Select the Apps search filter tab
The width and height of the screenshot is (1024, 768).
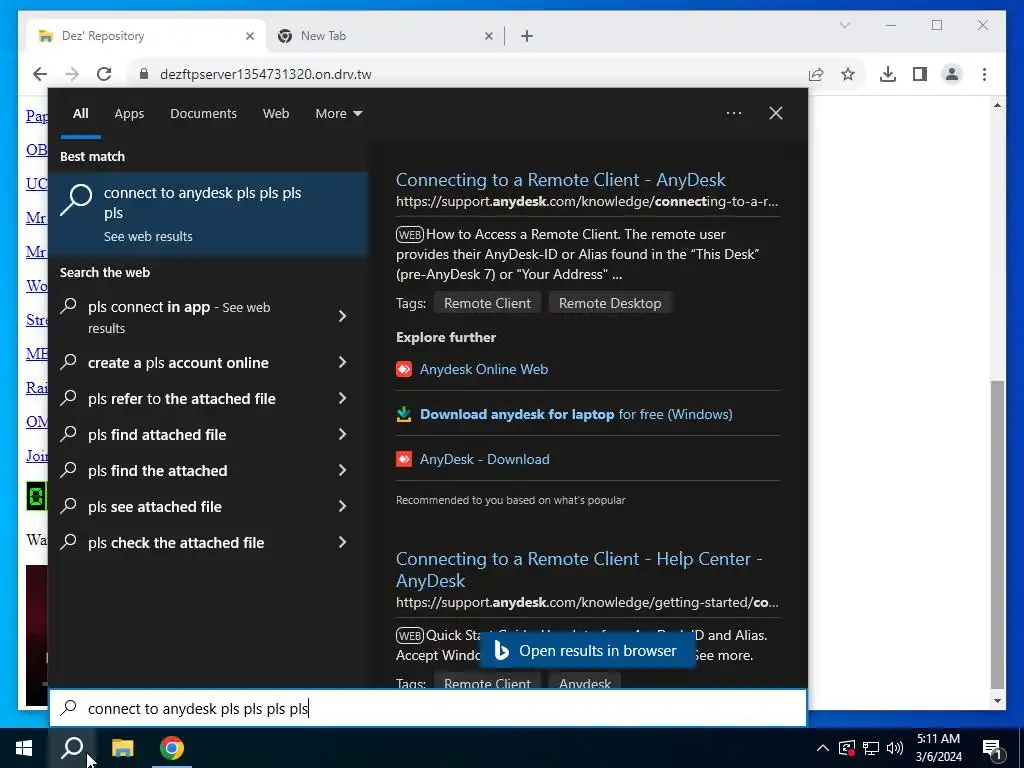point(129,114)
